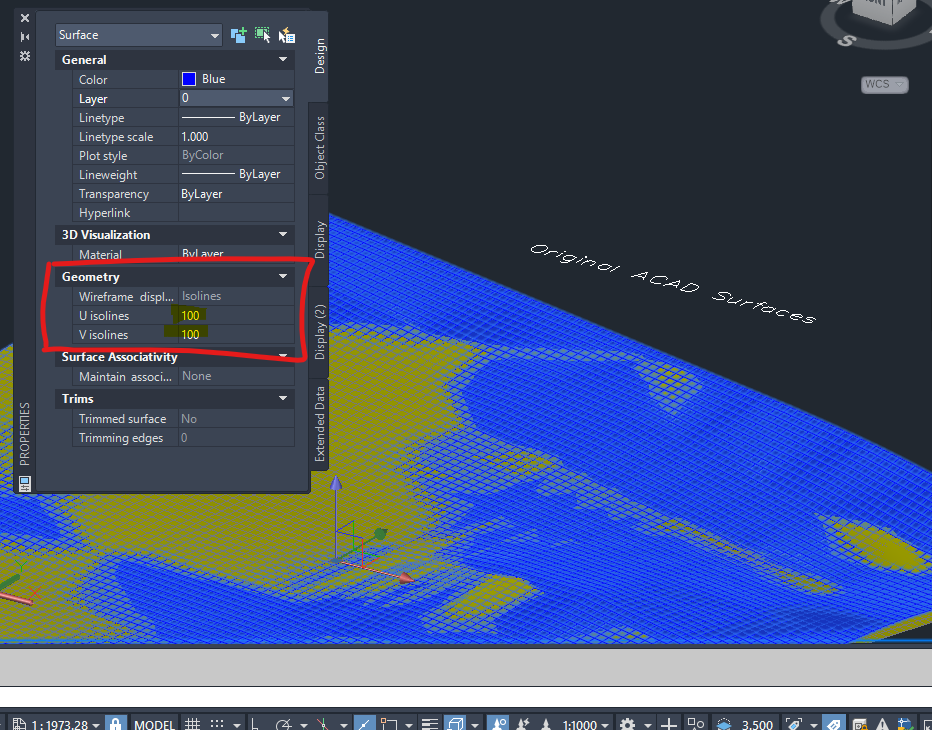
Task: Click the bracketed tag icon in status bar
Action: 794,723
